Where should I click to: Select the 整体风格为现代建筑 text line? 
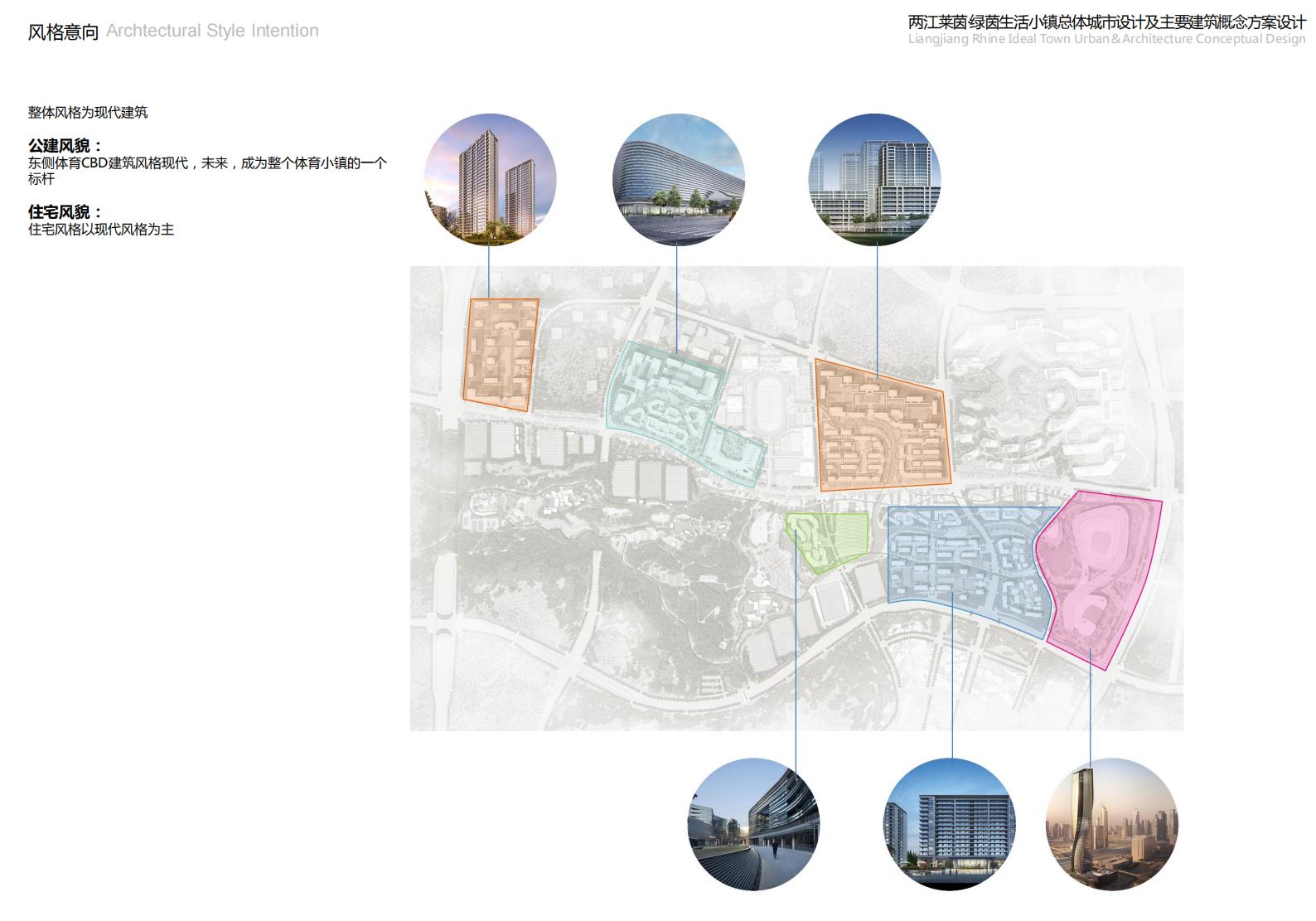[x=88, y=113]
